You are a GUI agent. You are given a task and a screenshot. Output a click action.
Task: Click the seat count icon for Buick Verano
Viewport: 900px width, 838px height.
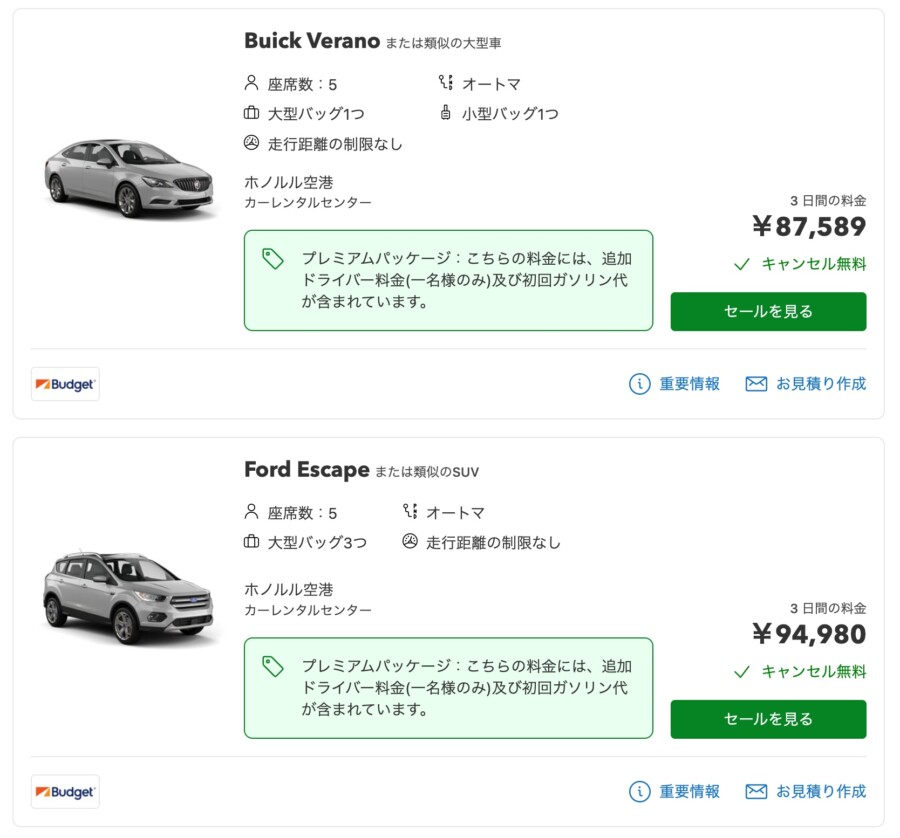(x=249, y=84)
